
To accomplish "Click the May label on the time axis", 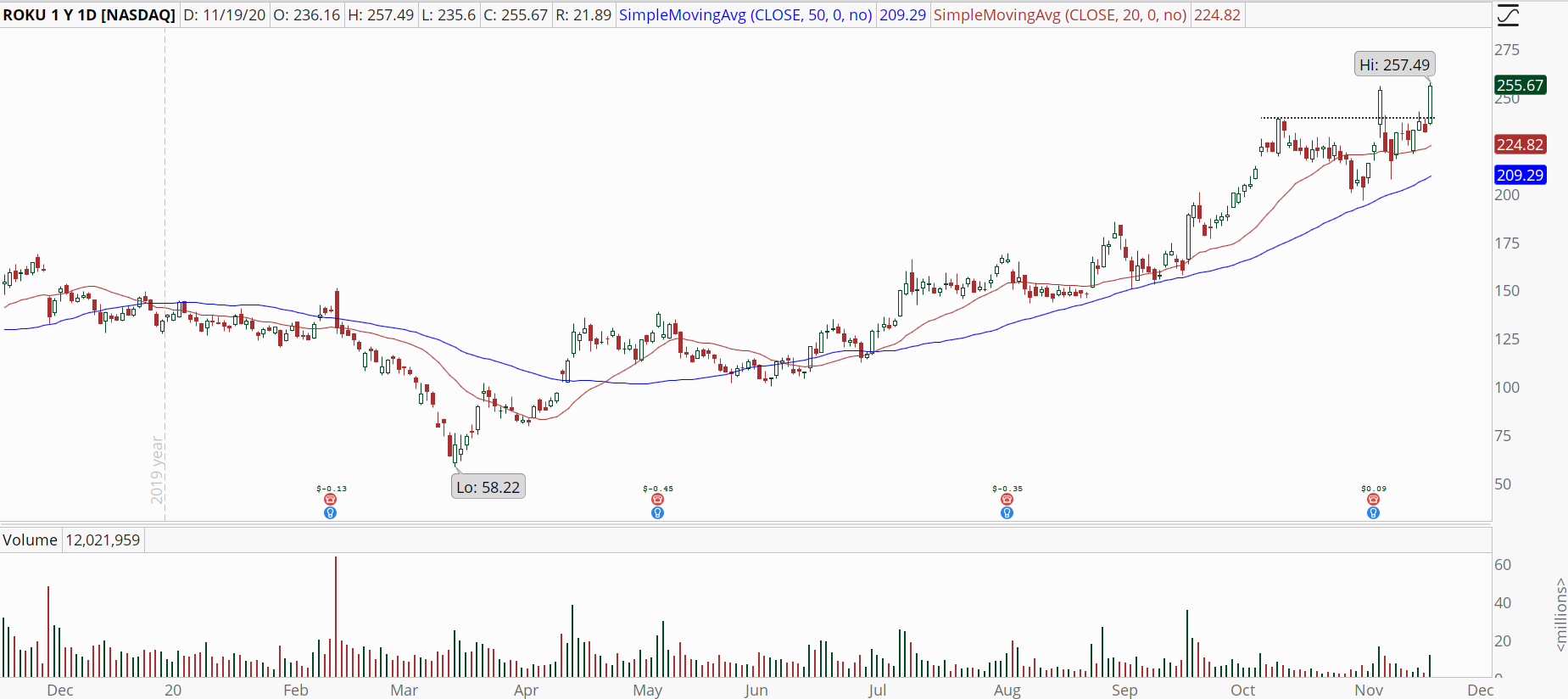I will [648, 690].
